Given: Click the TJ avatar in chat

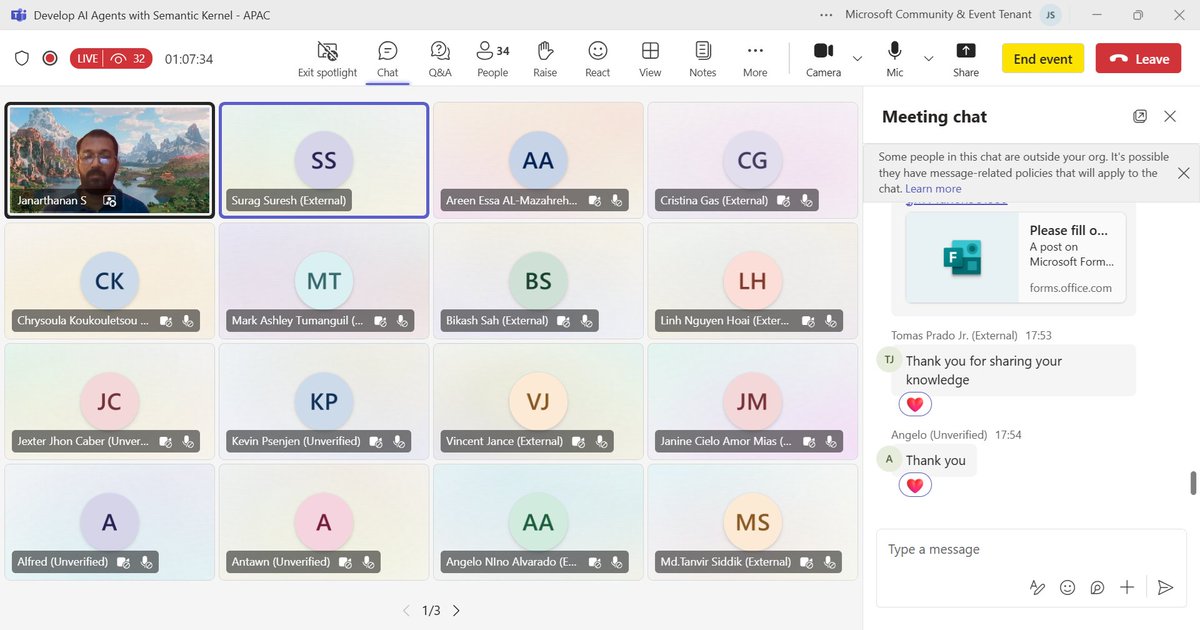Looking at the screenshot, I should coord(888,359).
